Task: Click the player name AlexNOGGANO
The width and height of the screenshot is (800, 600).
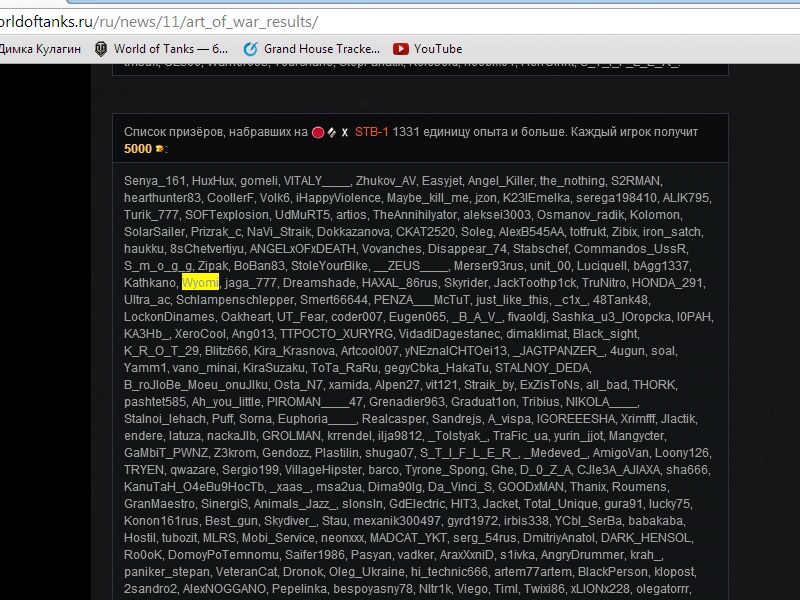Action: click(x=224, y=589)
